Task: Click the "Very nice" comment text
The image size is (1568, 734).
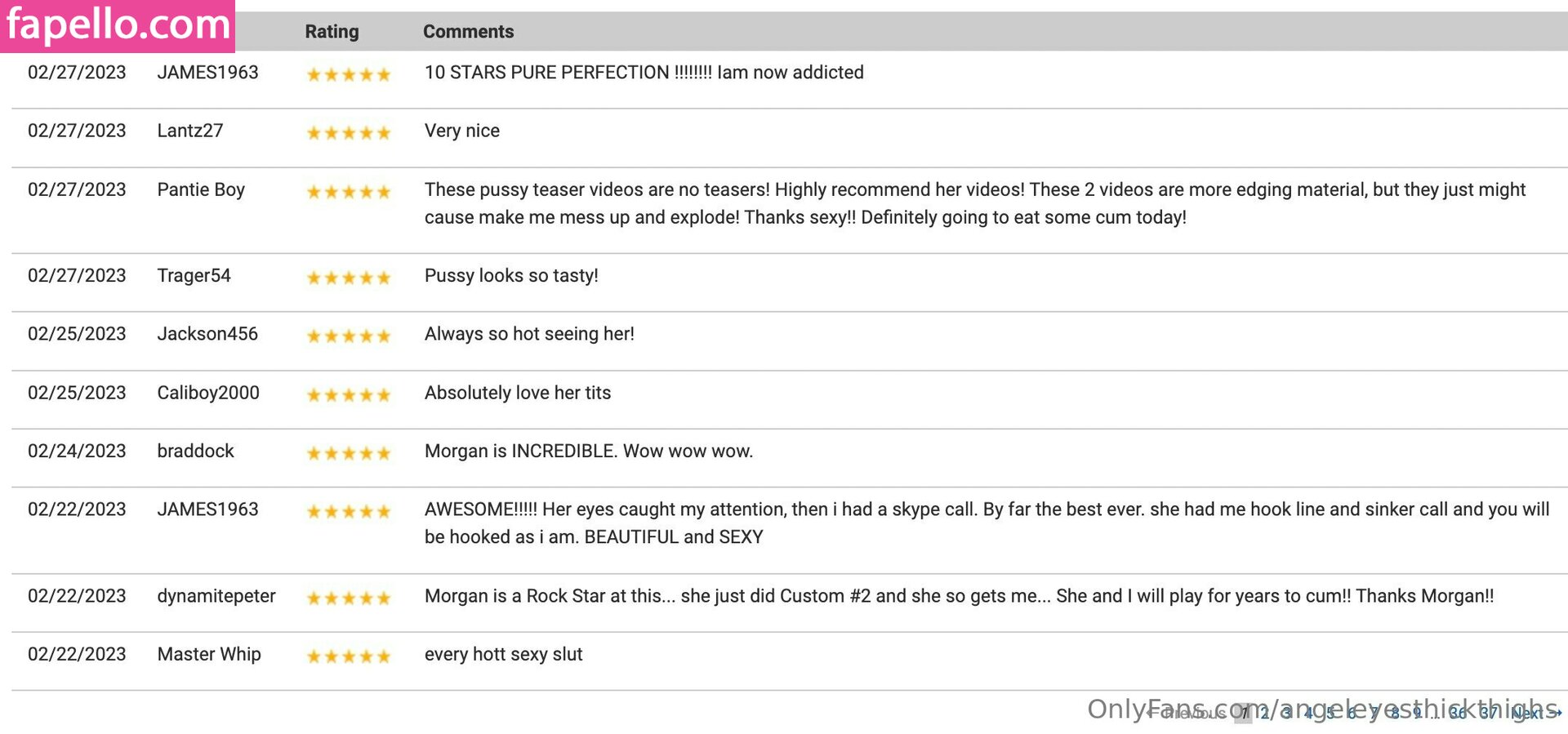Action: click(462, 131)
